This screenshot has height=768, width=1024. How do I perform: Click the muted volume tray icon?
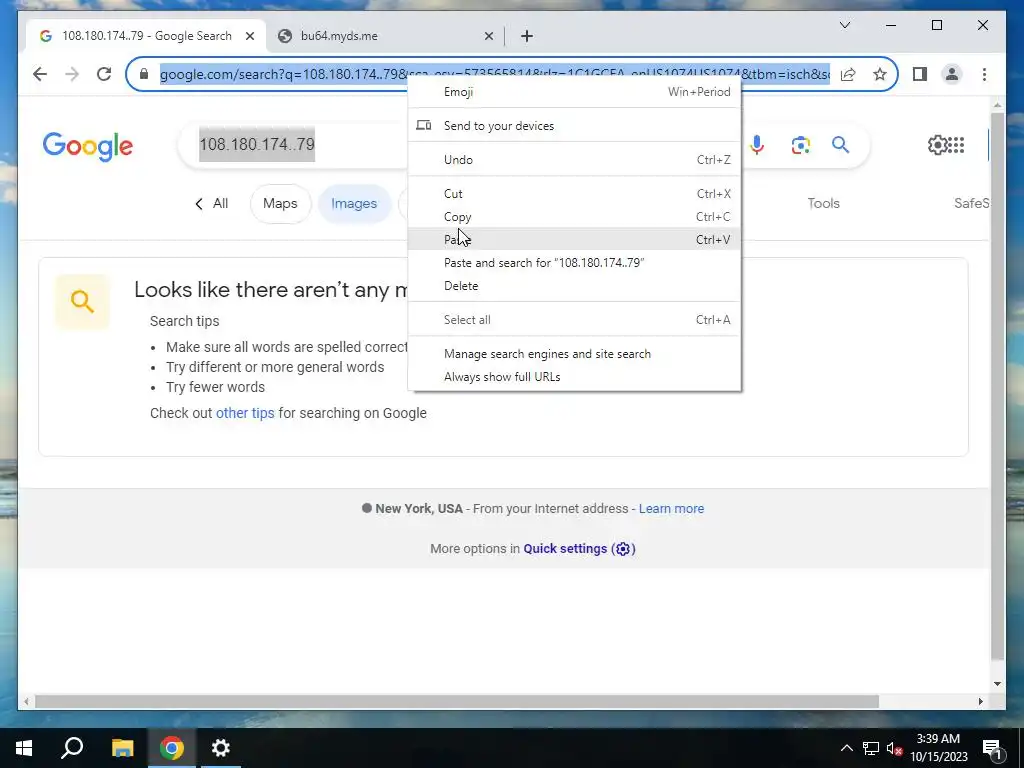point(894,748)
